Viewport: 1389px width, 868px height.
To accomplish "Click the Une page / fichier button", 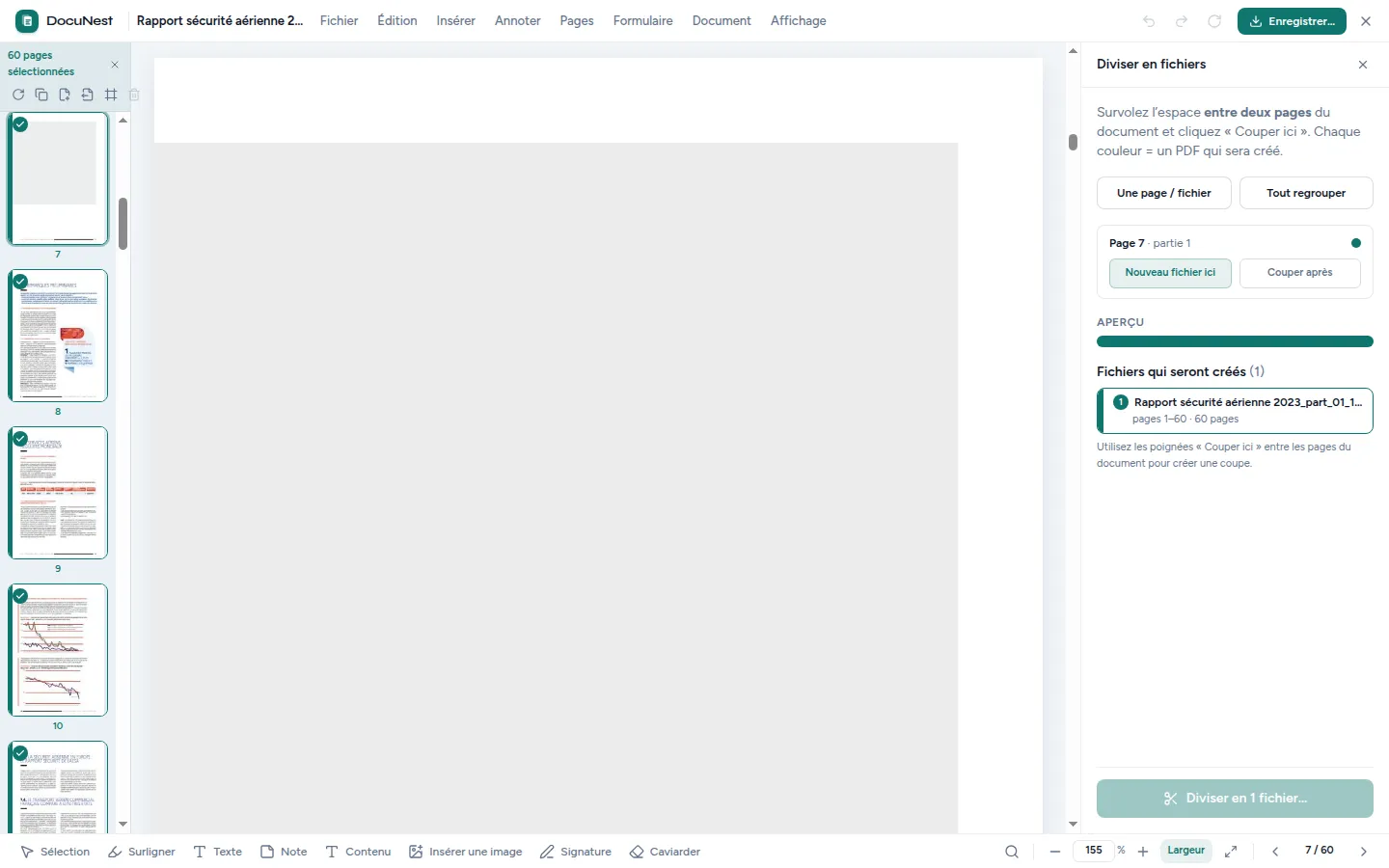I will 1164,193.
